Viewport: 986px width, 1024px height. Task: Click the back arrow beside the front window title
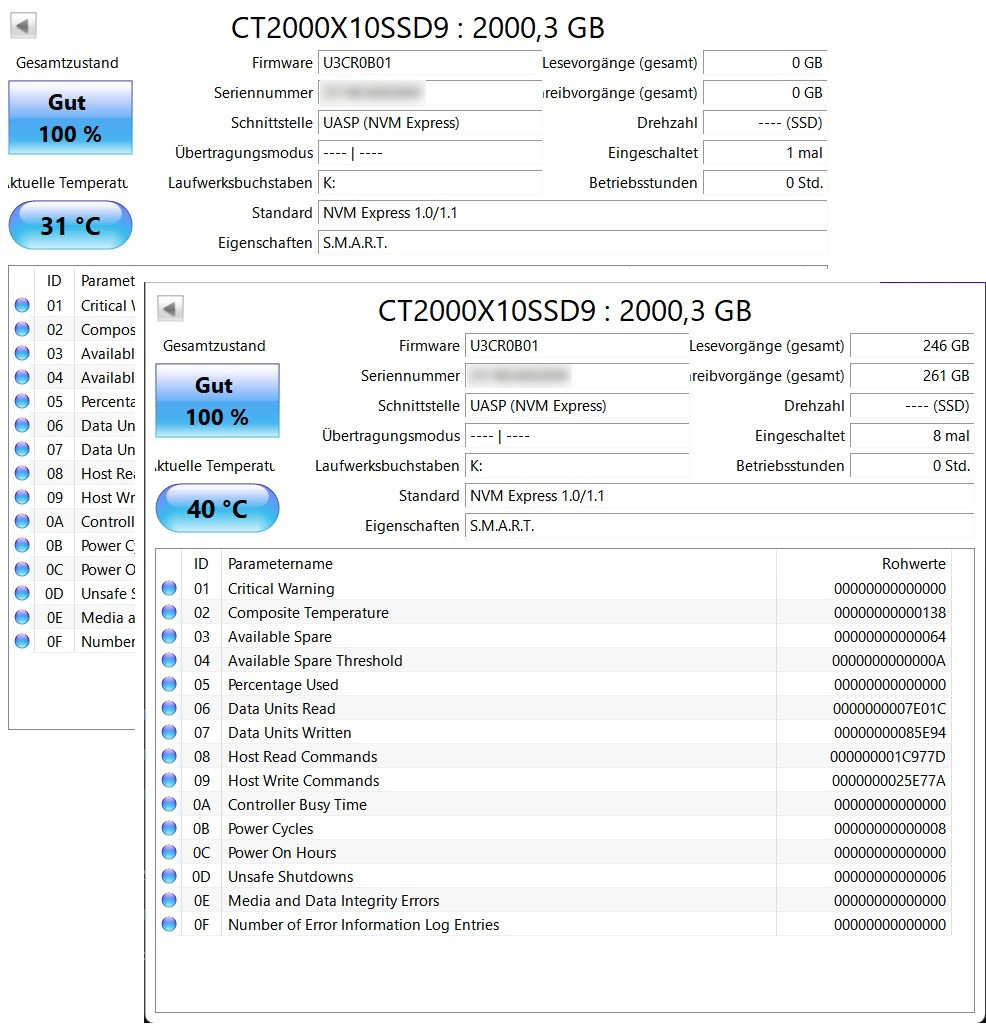tap(171, 309)
